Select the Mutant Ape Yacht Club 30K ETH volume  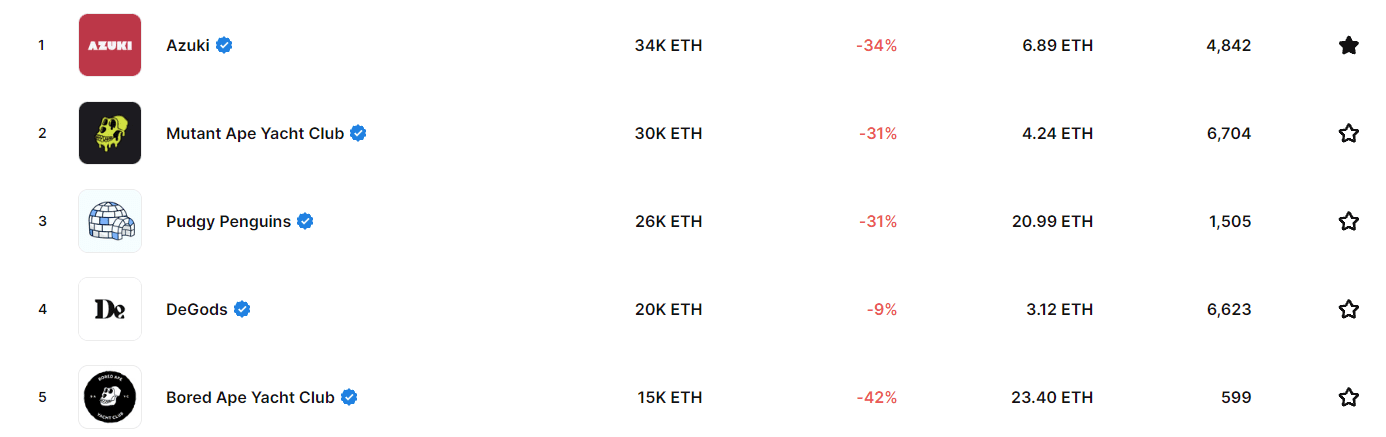[668, 133]
